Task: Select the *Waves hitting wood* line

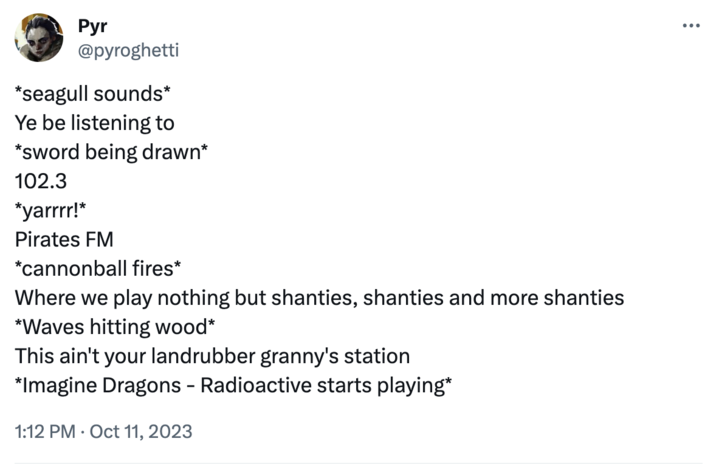Action: [x=115, y=327]
